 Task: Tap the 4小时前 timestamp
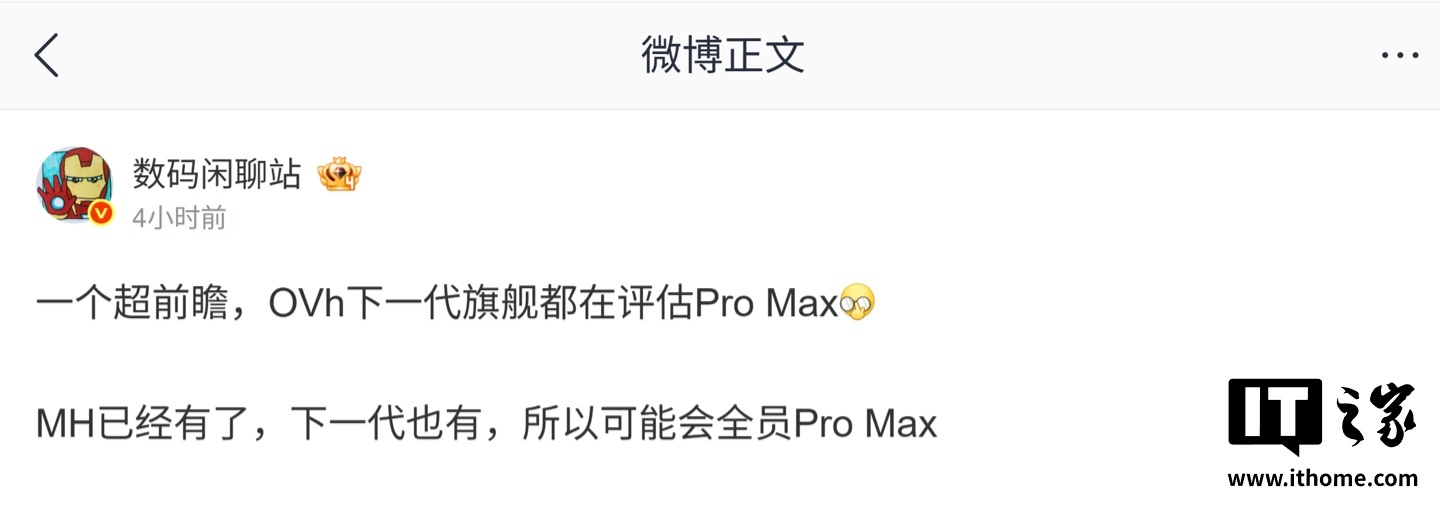(180, 217)
